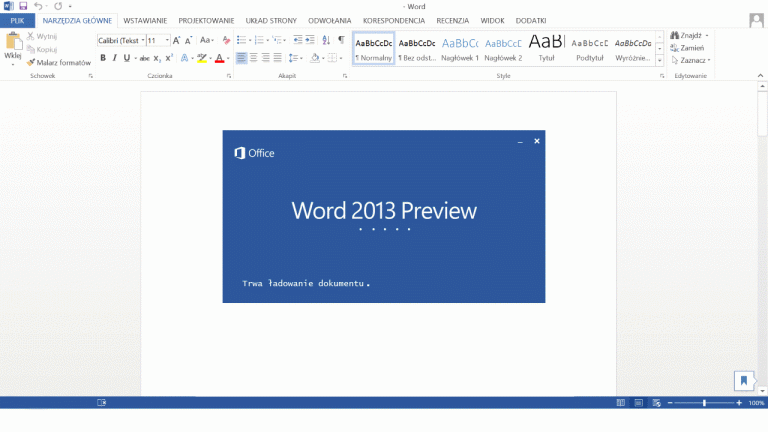Close the Word 2013 Preview splash
The width and height of the screenshot is (768, 432).
tap(537, 141)
